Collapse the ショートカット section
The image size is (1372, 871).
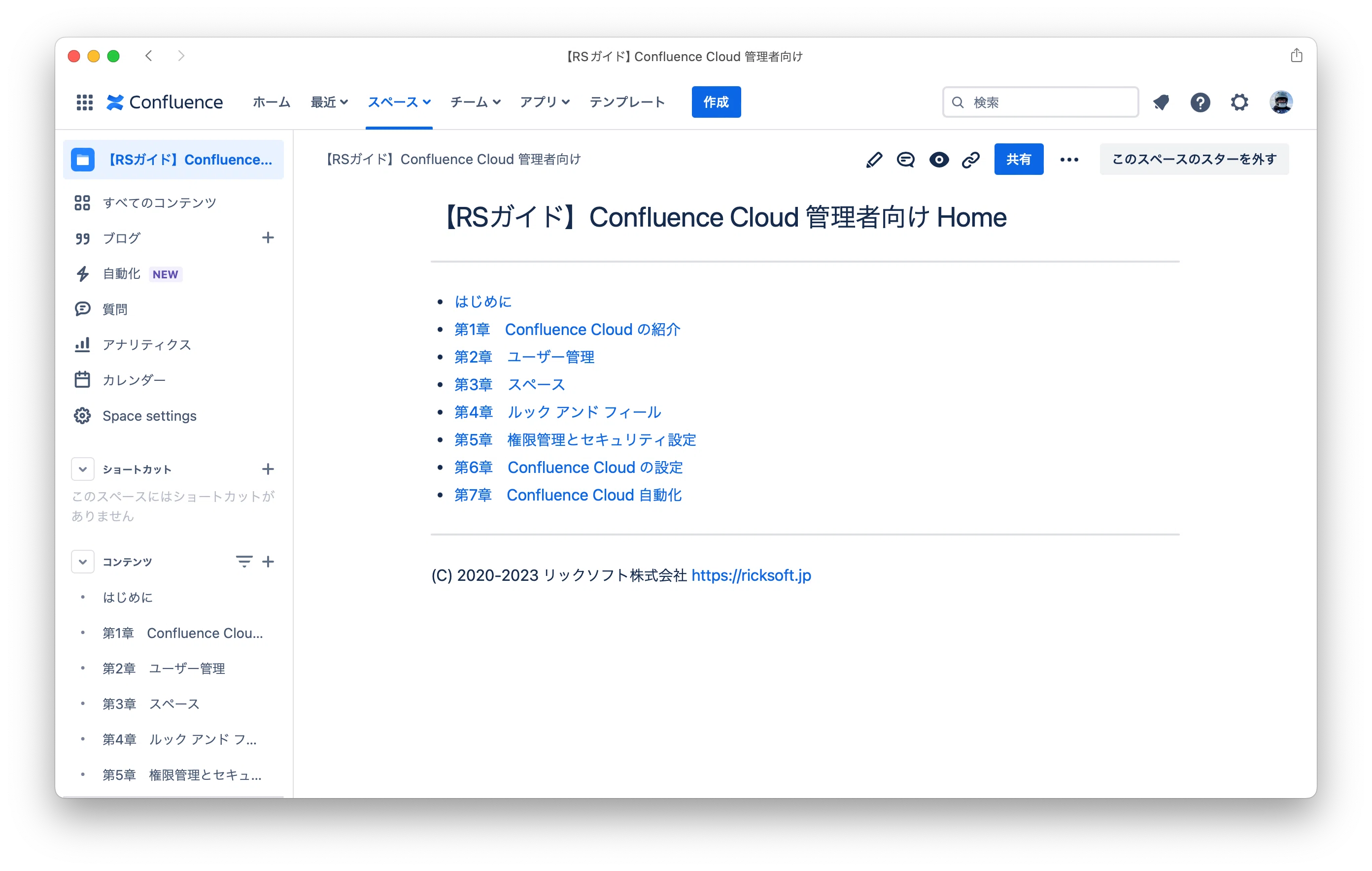(x=83, y=469)
